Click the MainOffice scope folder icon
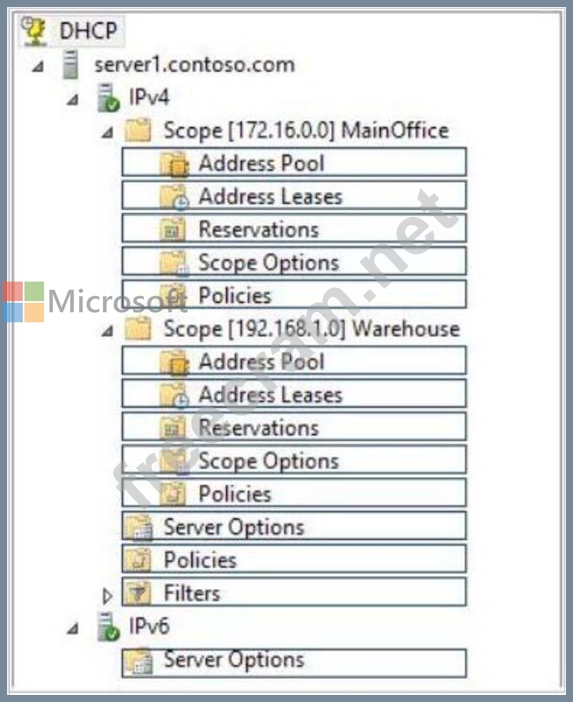 tap(138, 130)
